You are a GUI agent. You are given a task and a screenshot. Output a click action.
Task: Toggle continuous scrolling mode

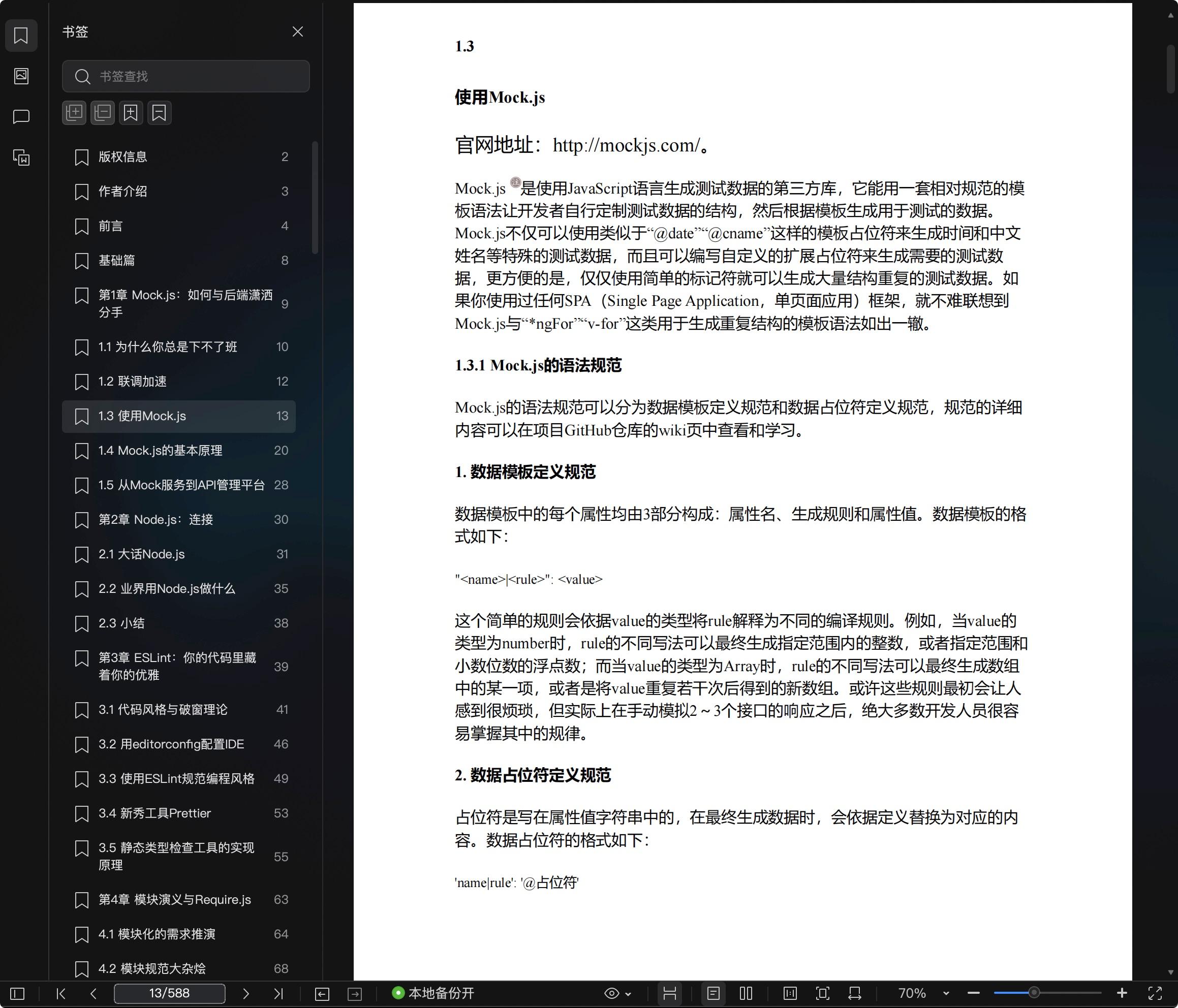(x=670, y=993)
